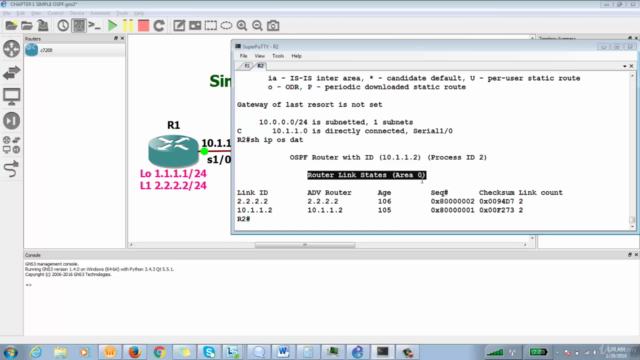Open SuperPuTTY Tools menu
This screenshot has height=360, width=640.
(278, 56)
